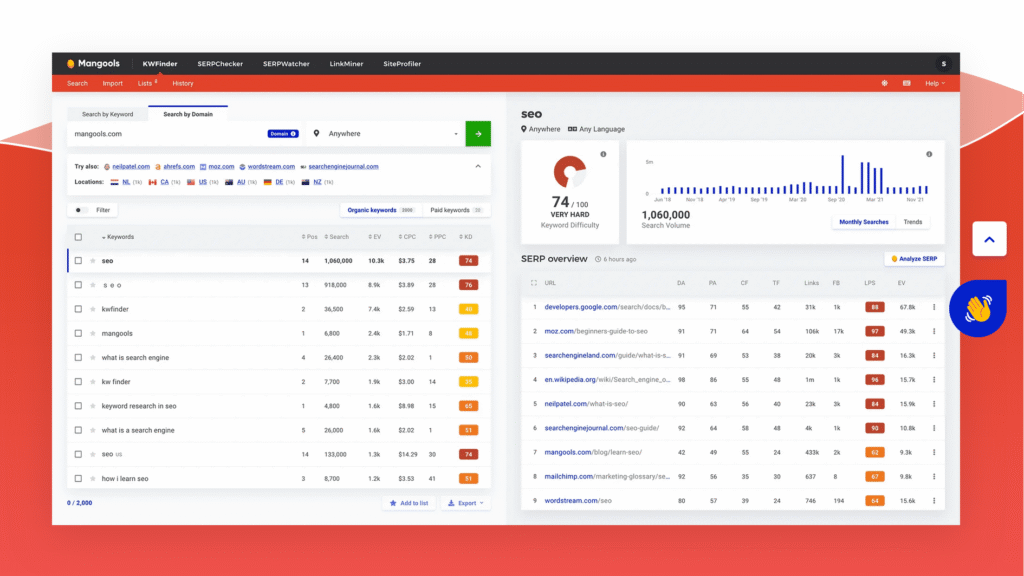Open the theme settings icon in red bar
This screenshot has height=576, width=1024.
click(x=884, y=83)
